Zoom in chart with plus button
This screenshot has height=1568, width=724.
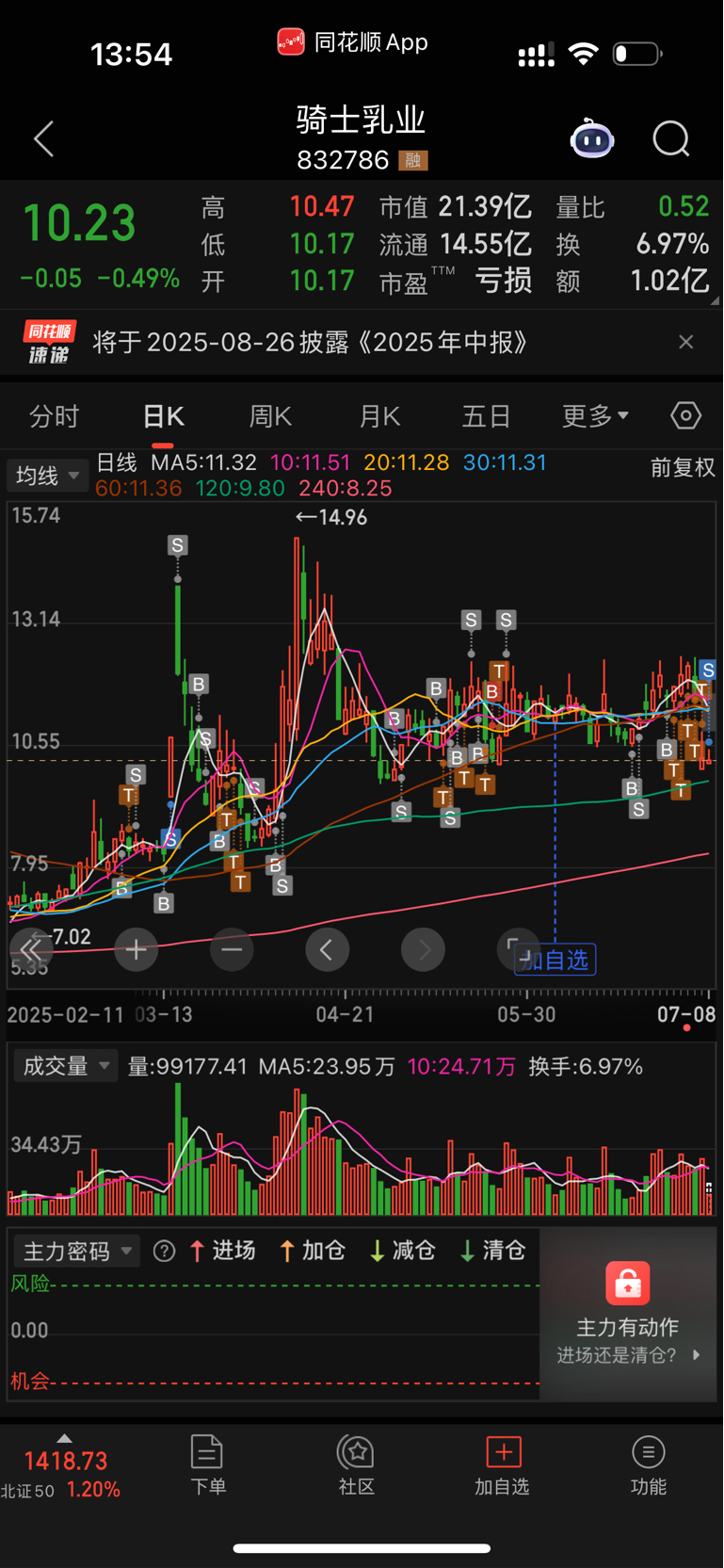click(136, 949)
